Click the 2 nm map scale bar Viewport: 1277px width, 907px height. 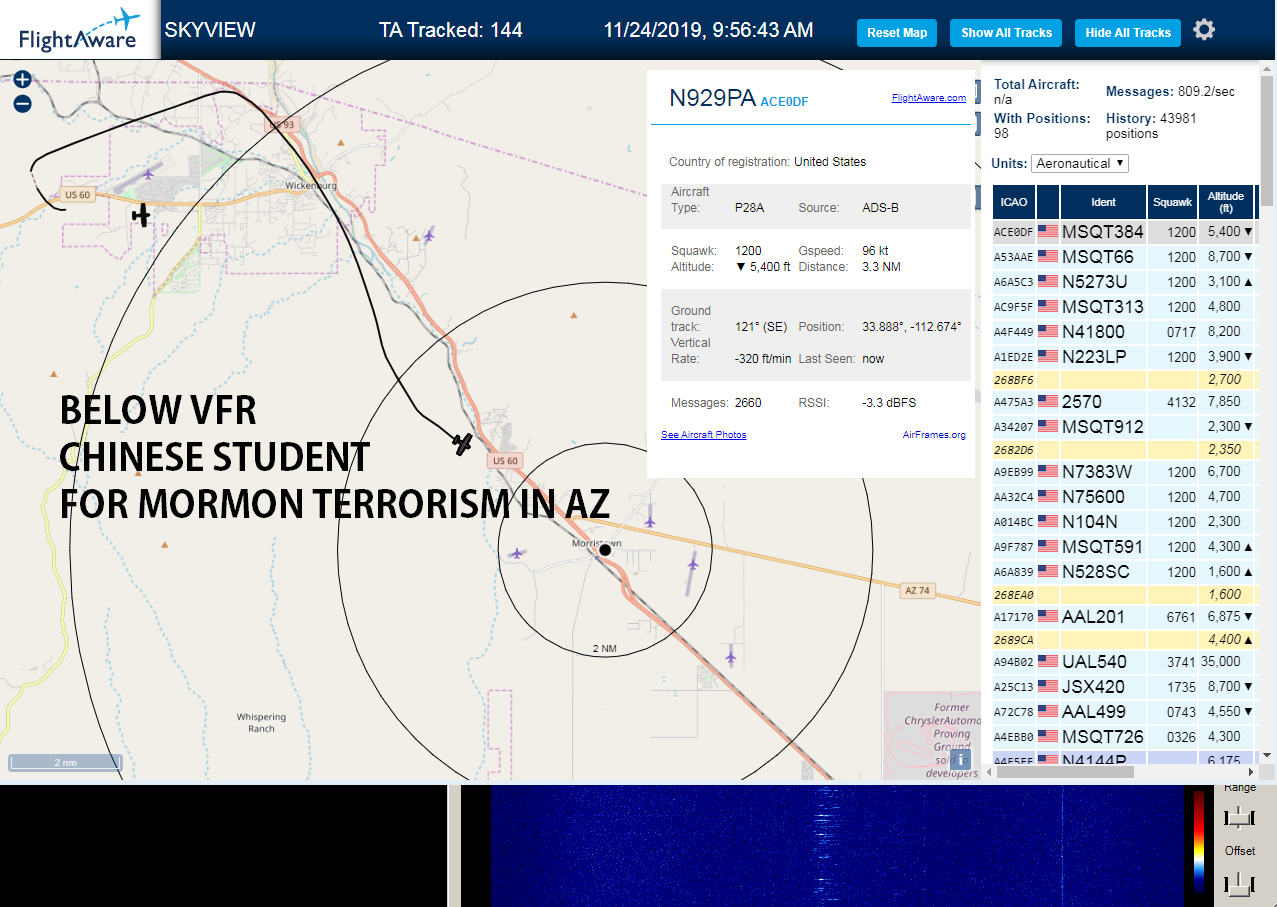click(x=64, y=763)
